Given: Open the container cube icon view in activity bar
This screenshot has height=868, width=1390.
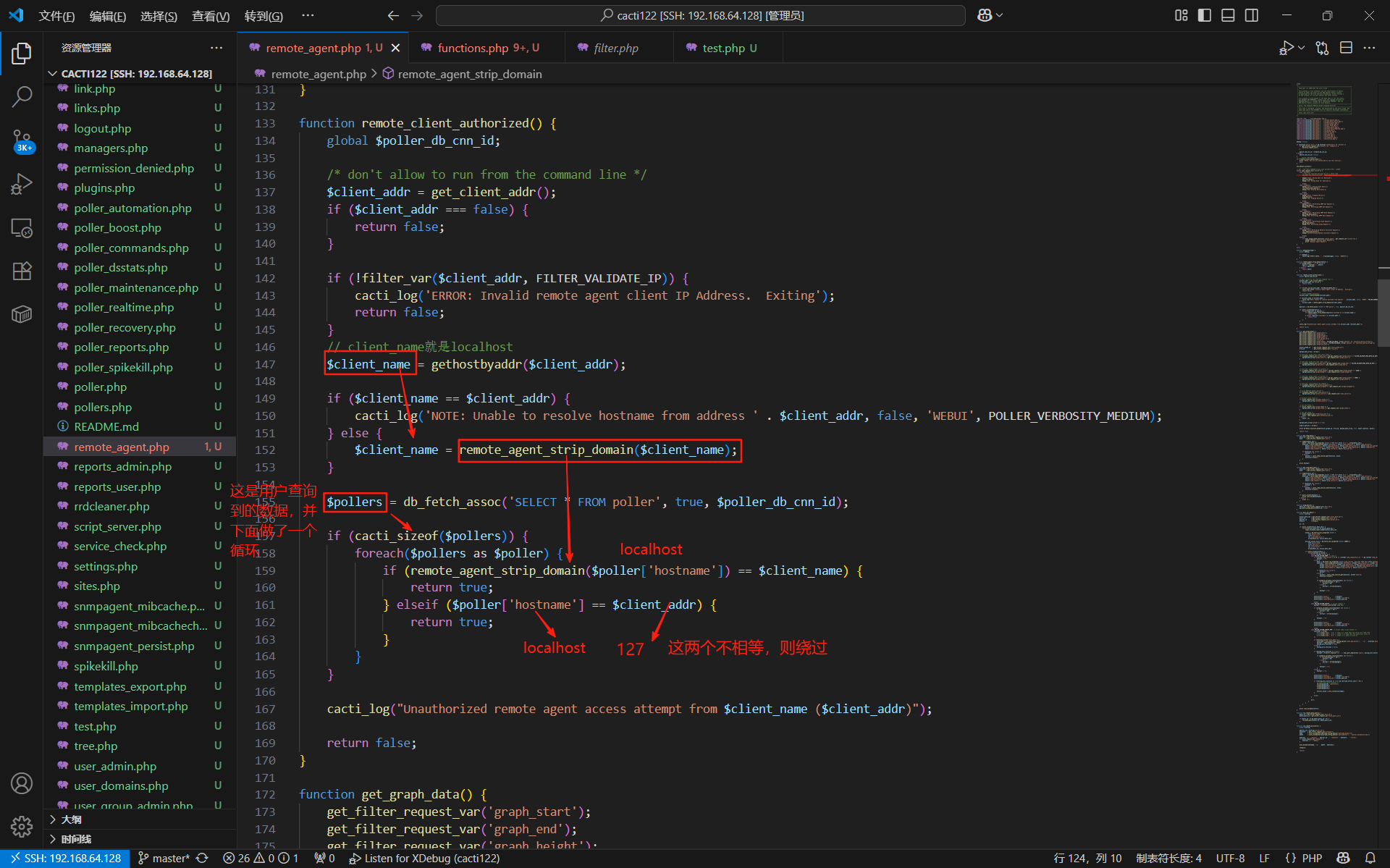Looking at the screenshot, I should pos(22,314).
